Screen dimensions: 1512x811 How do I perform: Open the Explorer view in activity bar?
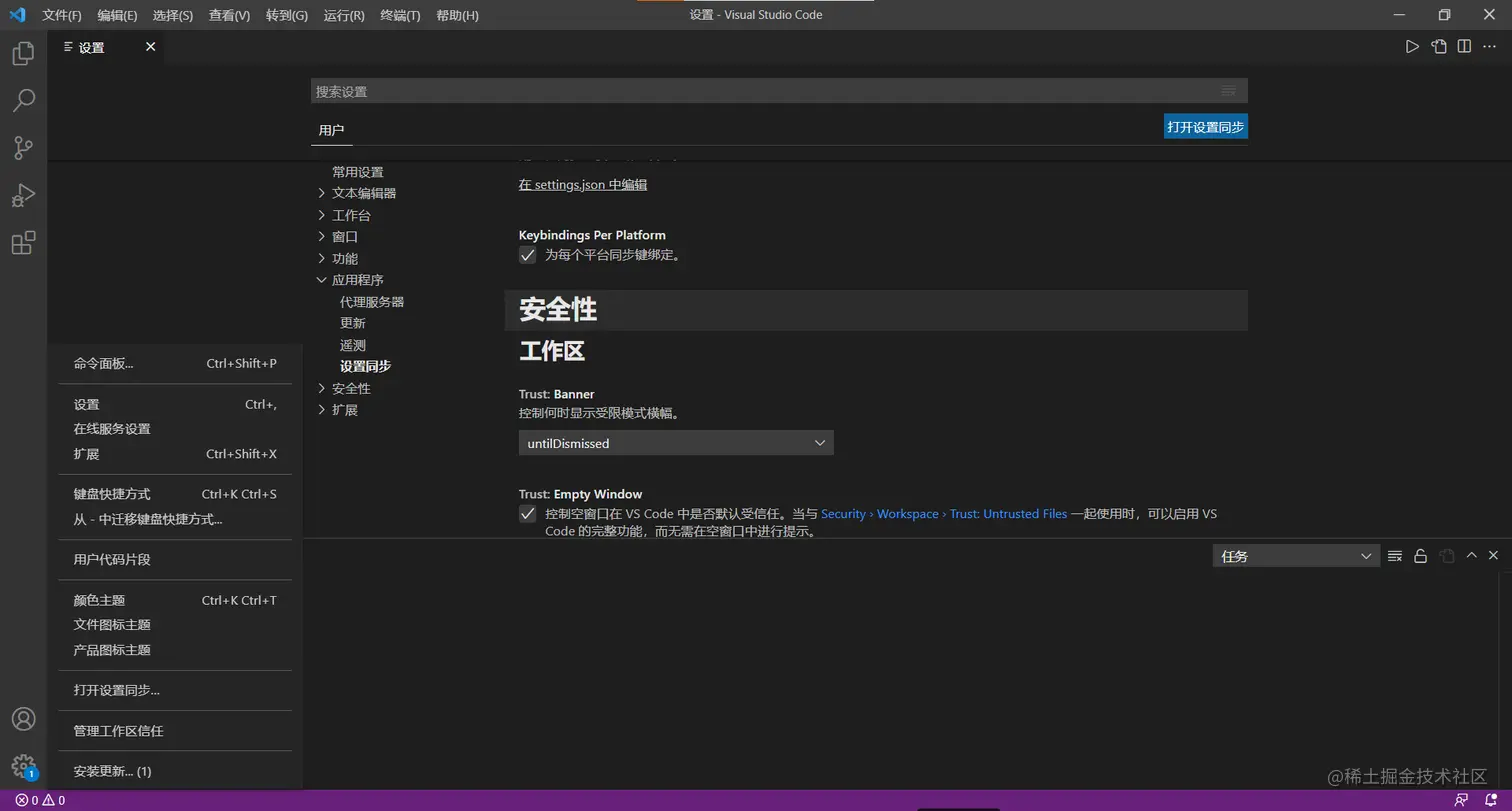point(23,53)
